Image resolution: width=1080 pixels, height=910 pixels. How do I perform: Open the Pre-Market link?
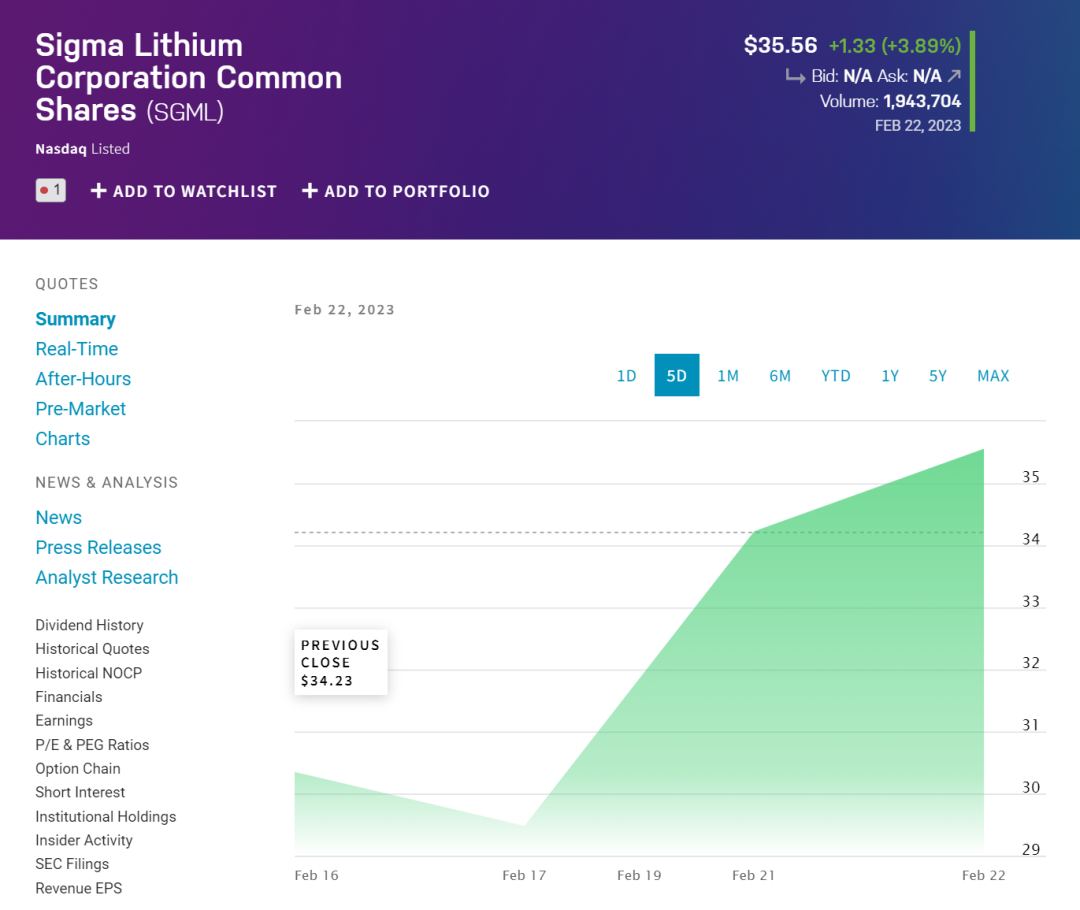pos(81,409)
